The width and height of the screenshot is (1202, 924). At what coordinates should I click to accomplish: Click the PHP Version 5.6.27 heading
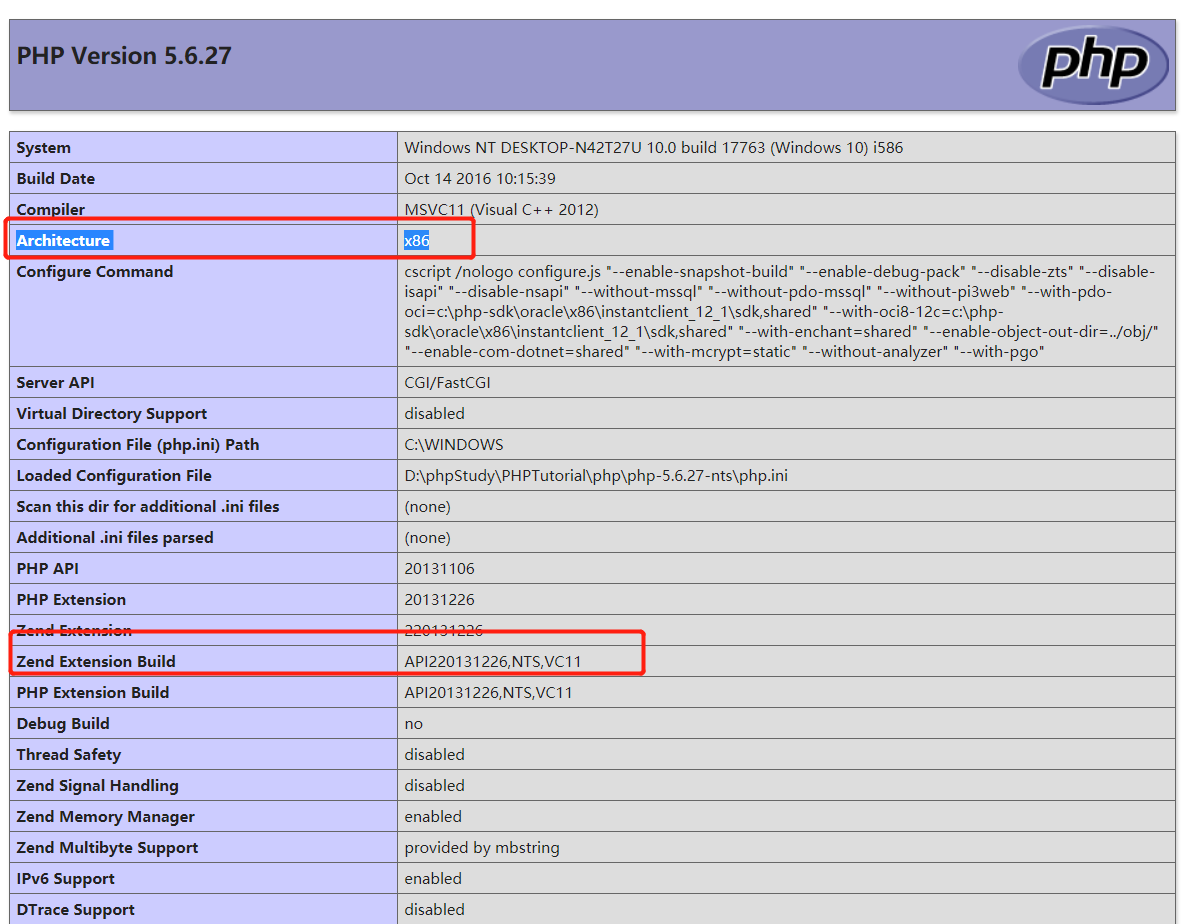124,56
